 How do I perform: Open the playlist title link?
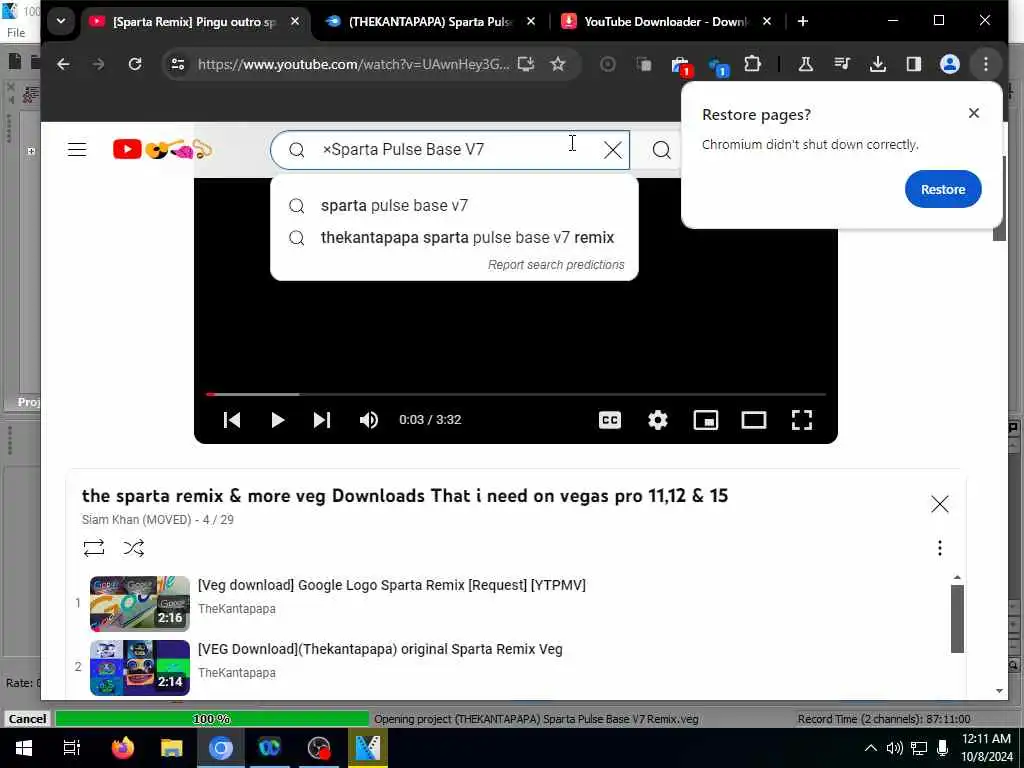click(405, 496)
